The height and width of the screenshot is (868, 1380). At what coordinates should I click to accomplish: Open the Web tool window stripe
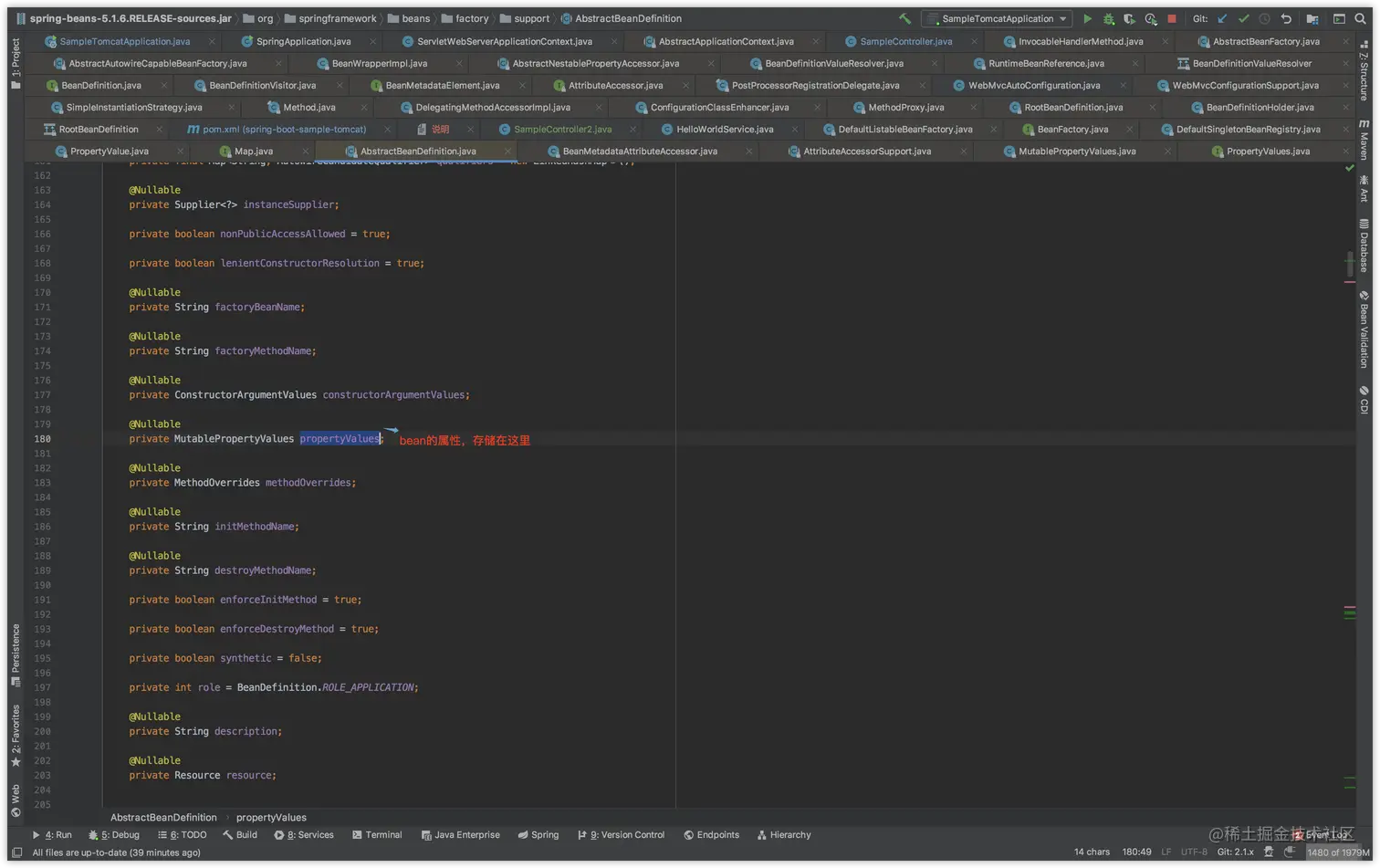(x=16, y=800)
